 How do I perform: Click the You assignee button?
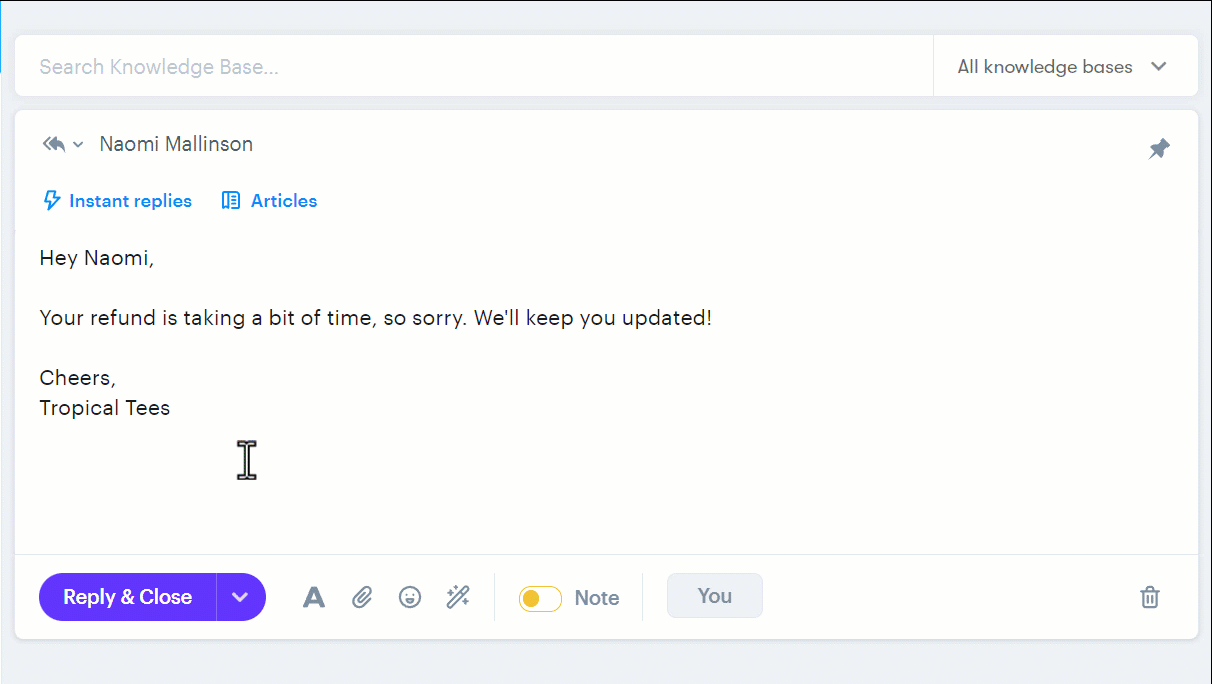point(714,596)
